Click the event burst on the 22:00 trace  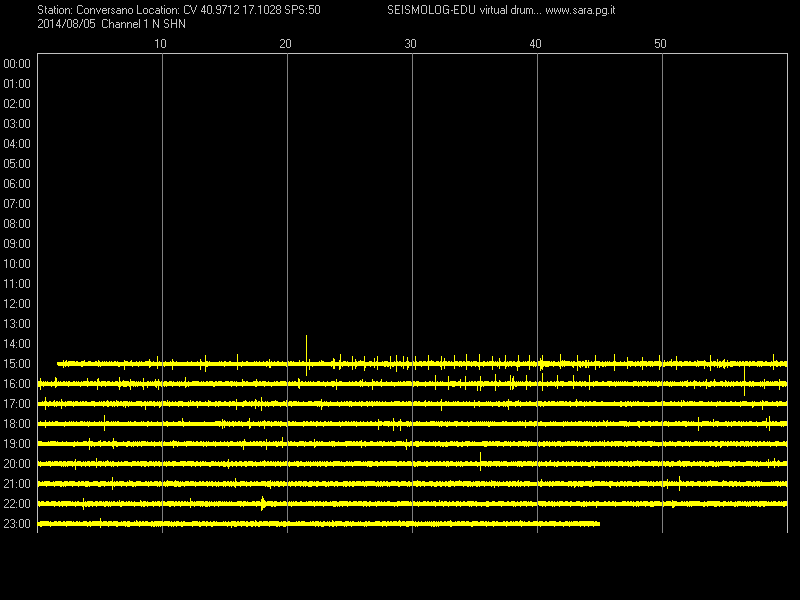click(263, 504)
